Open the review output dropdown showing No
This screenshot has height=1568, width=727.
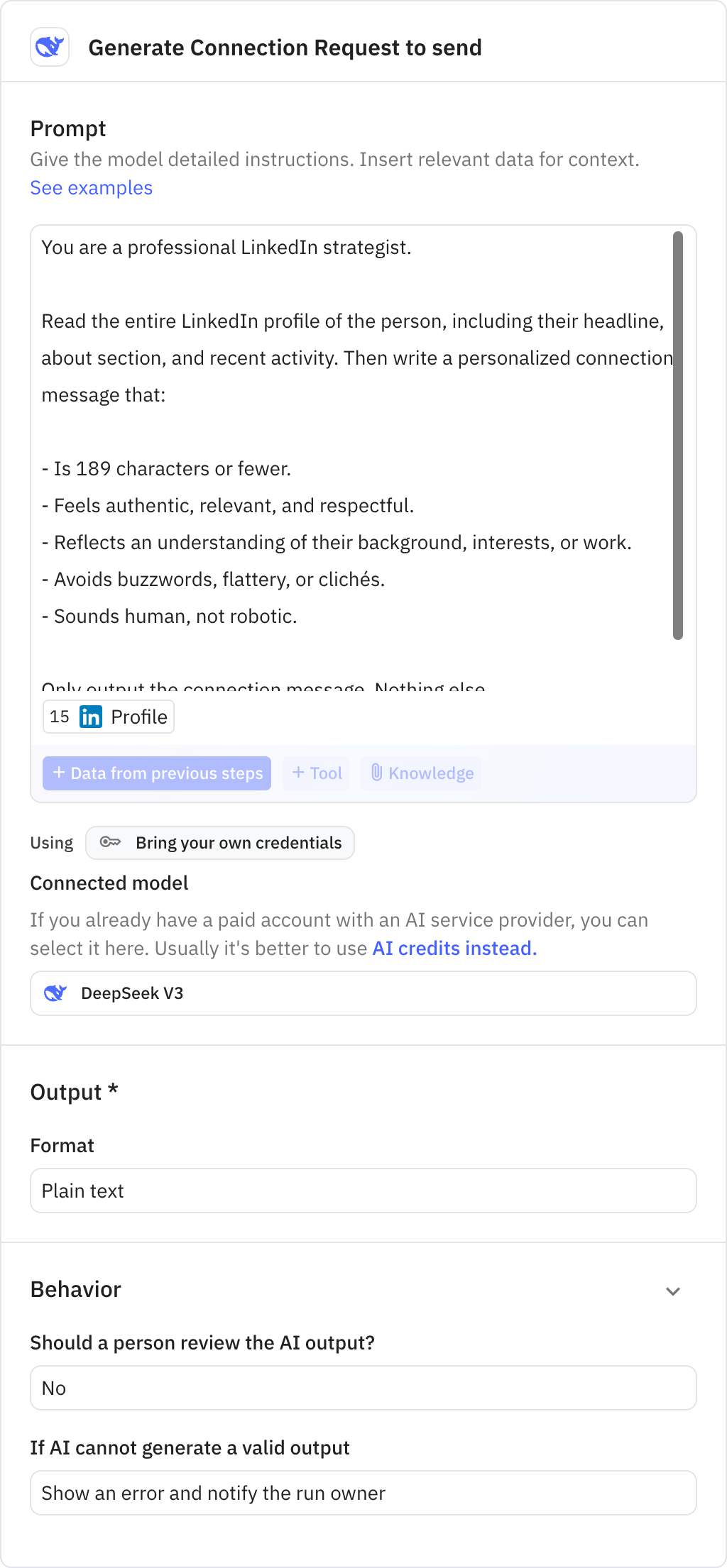363,1387
